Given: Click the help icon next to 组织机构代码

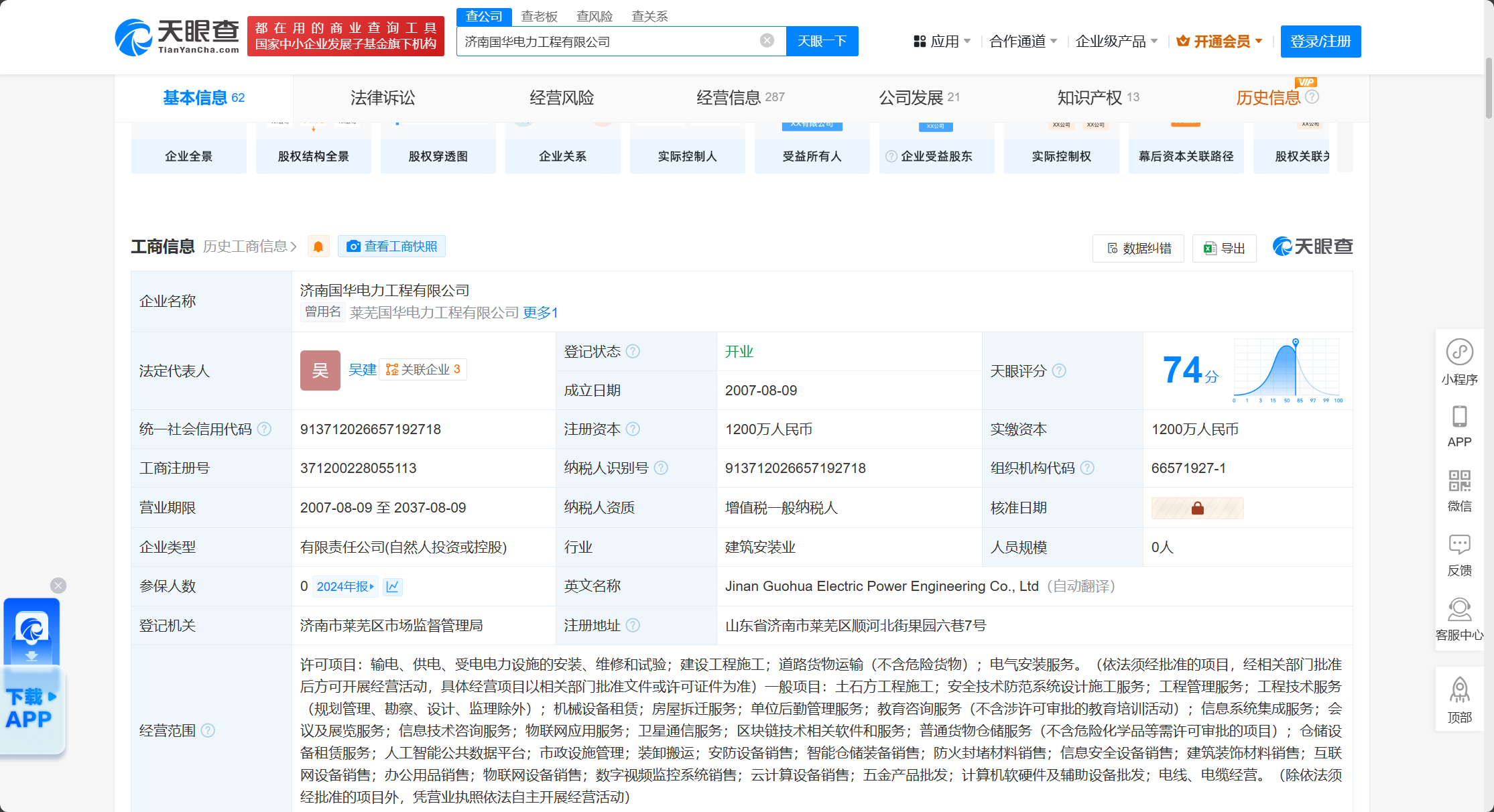Looking at the screenshot, I should point(1087,468).
